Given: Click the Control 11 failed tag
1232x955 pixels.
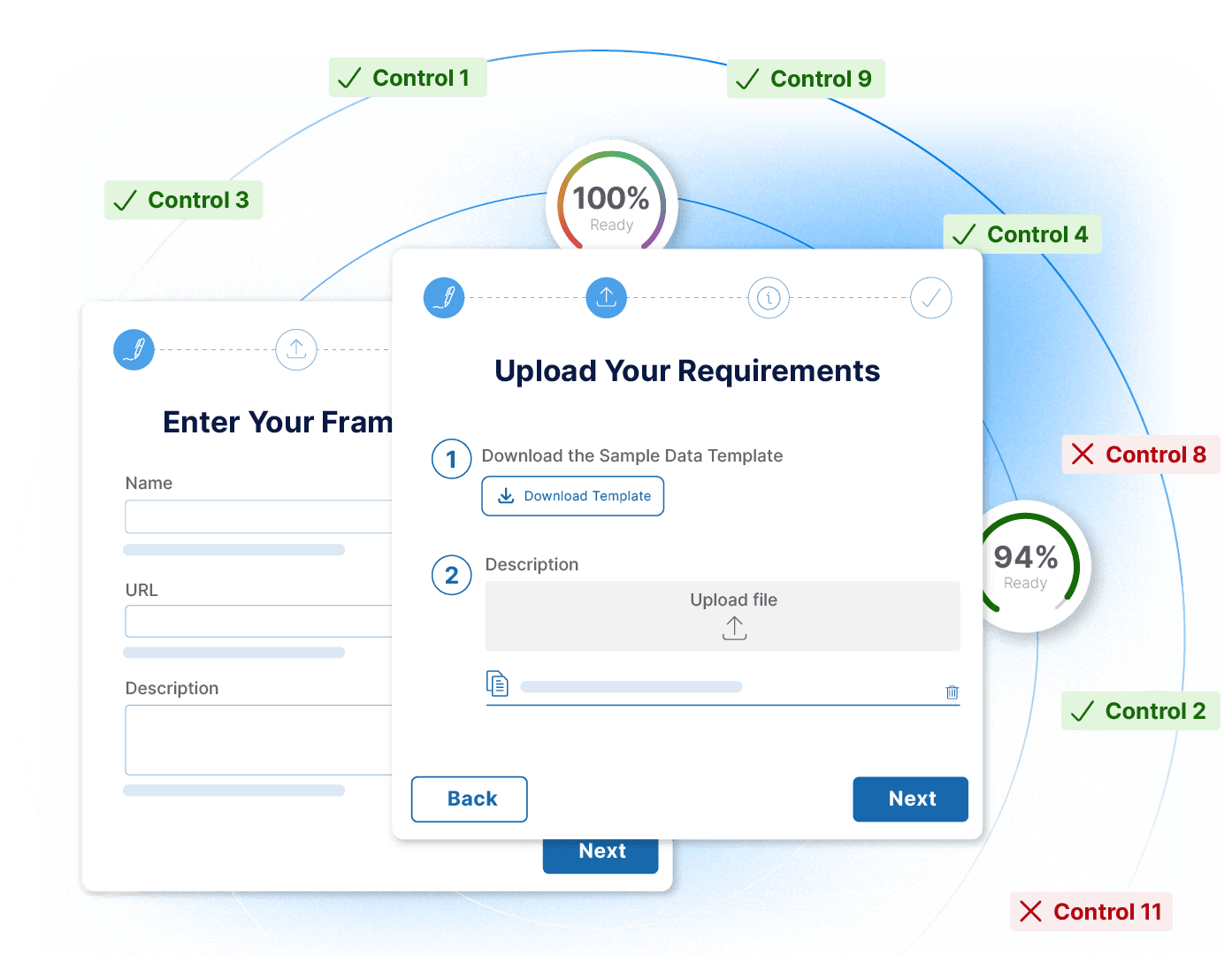Looking at the screenshot, I should point(1090,912).
